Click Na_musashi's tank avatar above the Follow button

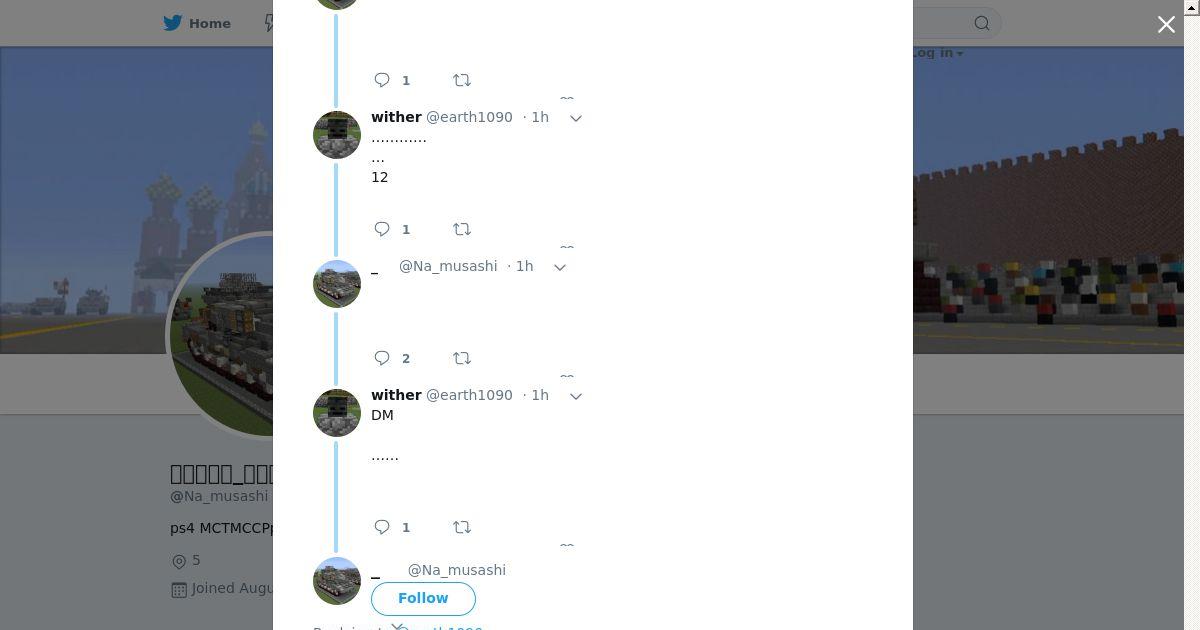click(x=337, y=581)
